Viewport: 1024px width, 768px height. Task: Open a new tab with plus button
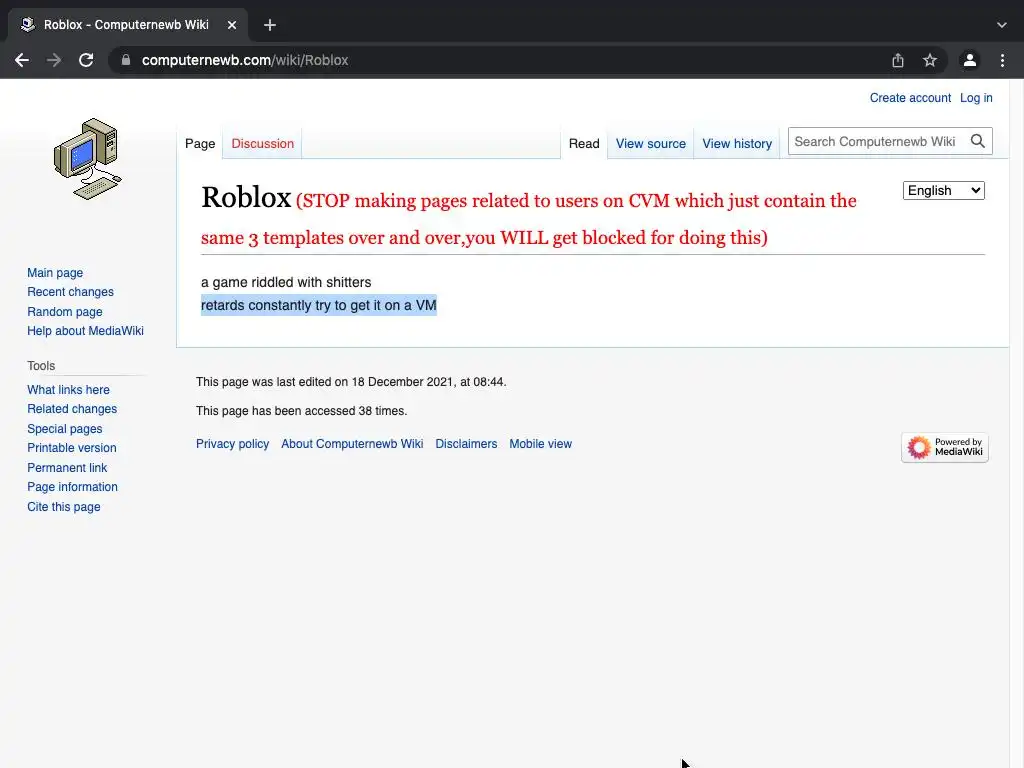pyautogui.click(x=270, y=25)
